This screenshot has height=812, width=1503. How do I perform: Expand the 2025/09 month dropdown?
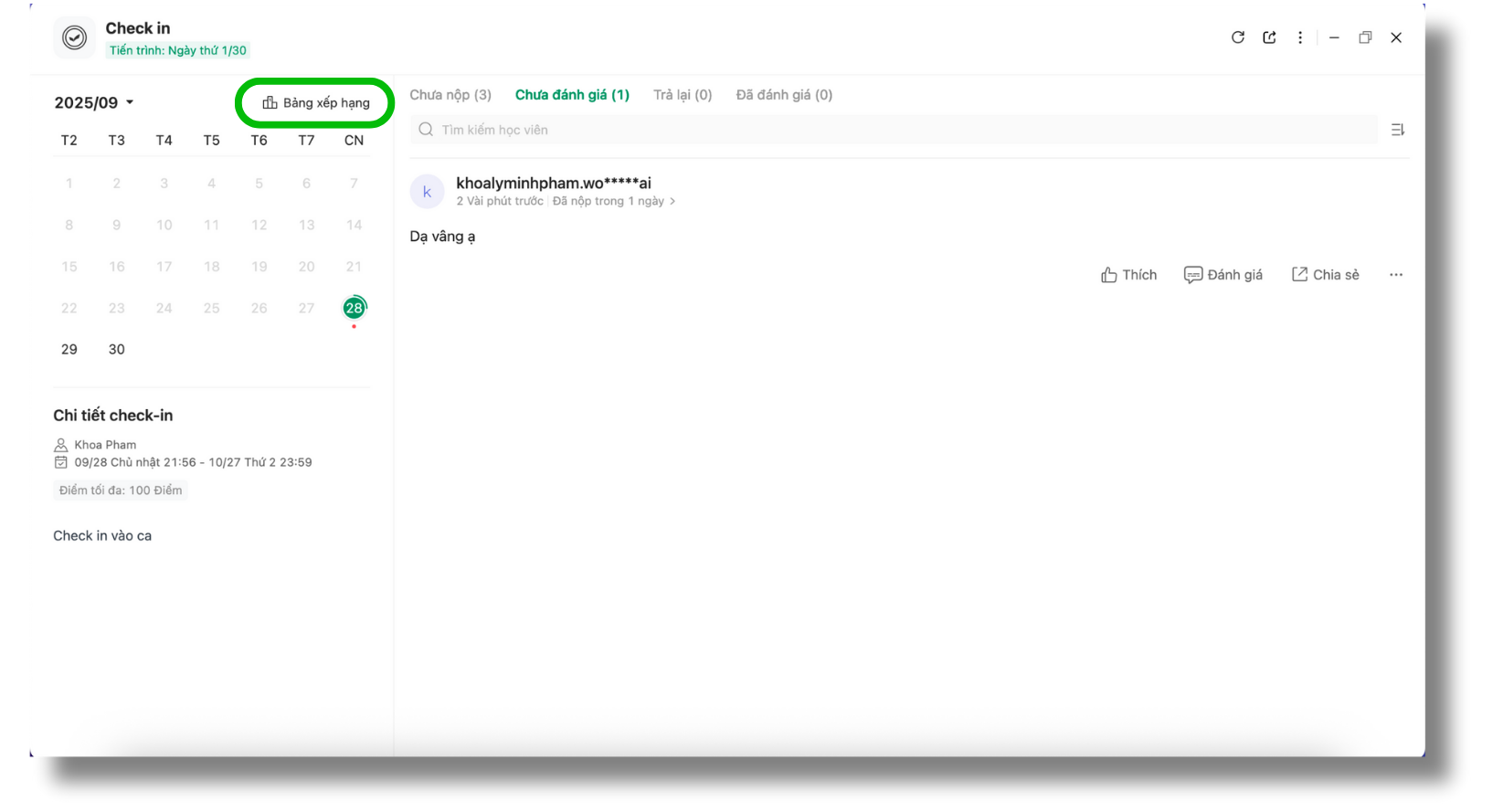[94, 102]
